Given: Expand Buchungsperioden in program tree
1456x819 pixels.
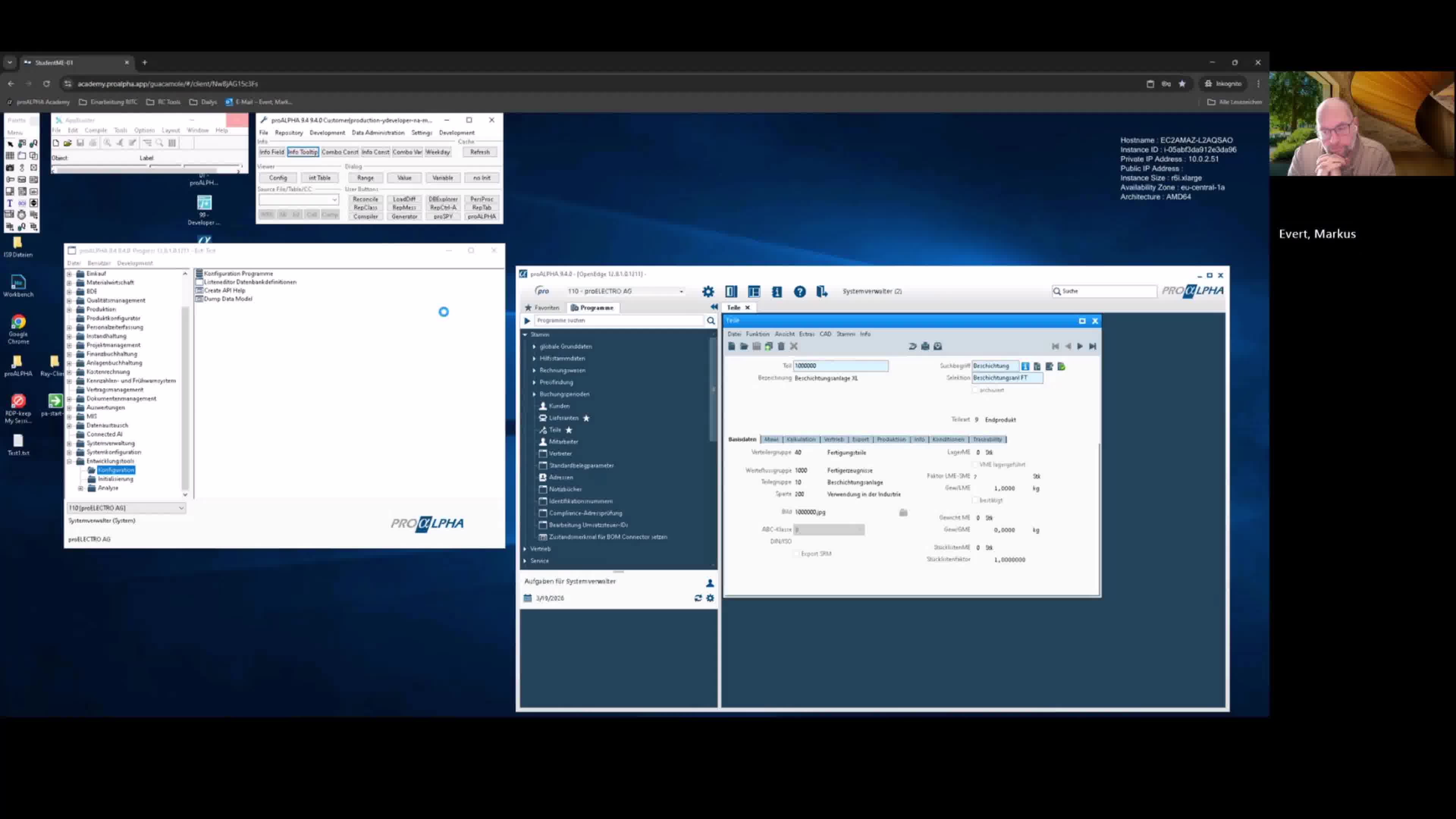Looking at the screenshot, I should tap(534, 394).
